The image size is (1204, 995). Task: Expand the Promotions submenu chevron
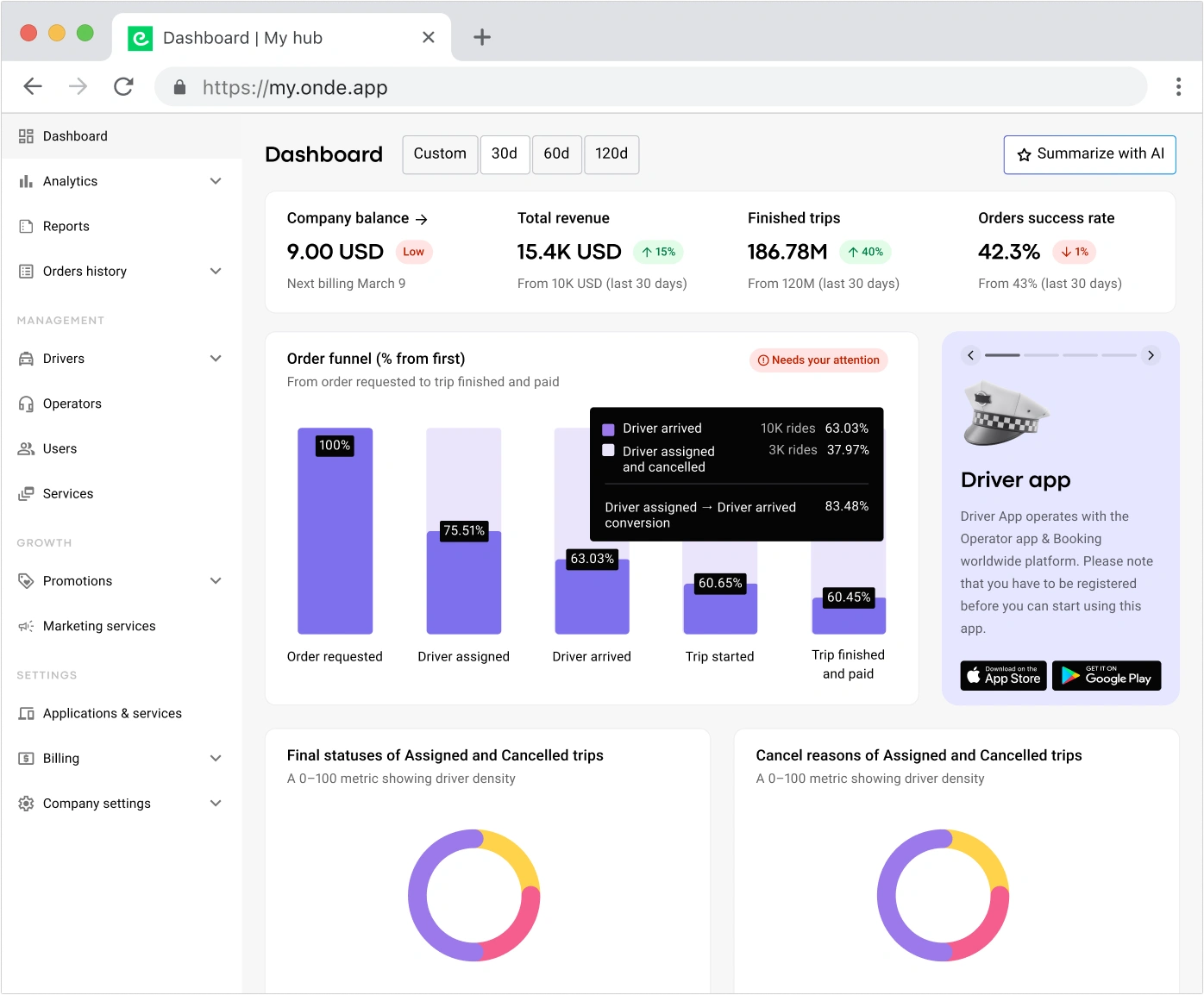216,580
